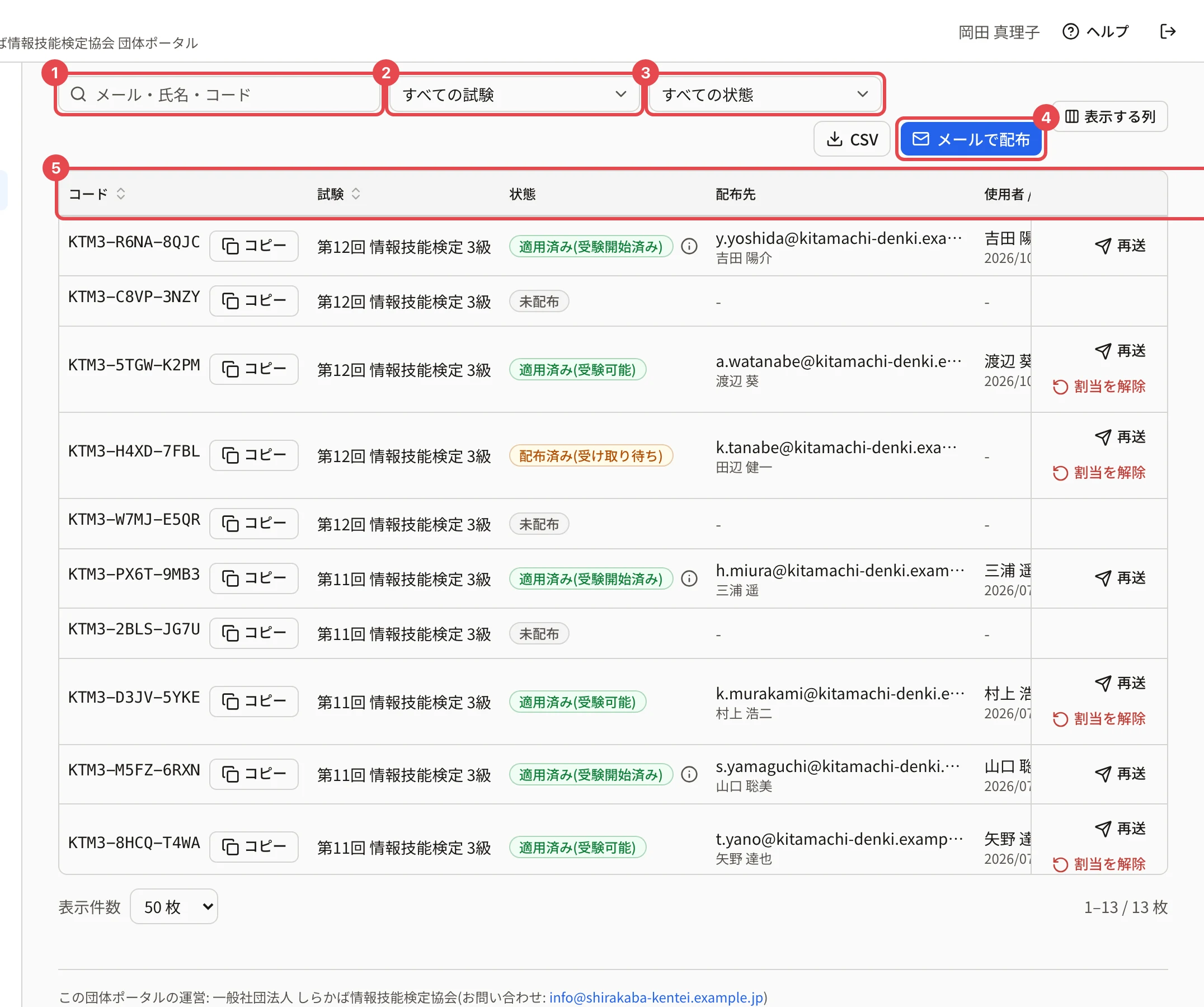Image resolution: width=1204 pixels, height=1007 pixels.
Task: Click 状態 column header
Action: click(523, 194)
